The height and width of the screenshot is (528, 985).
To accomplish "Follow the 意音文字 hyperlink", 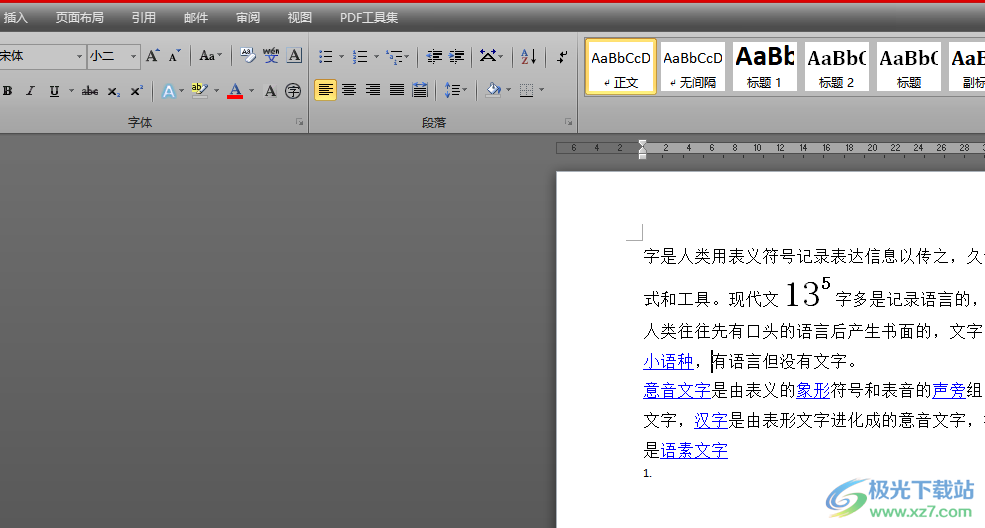I will (677, 391).
